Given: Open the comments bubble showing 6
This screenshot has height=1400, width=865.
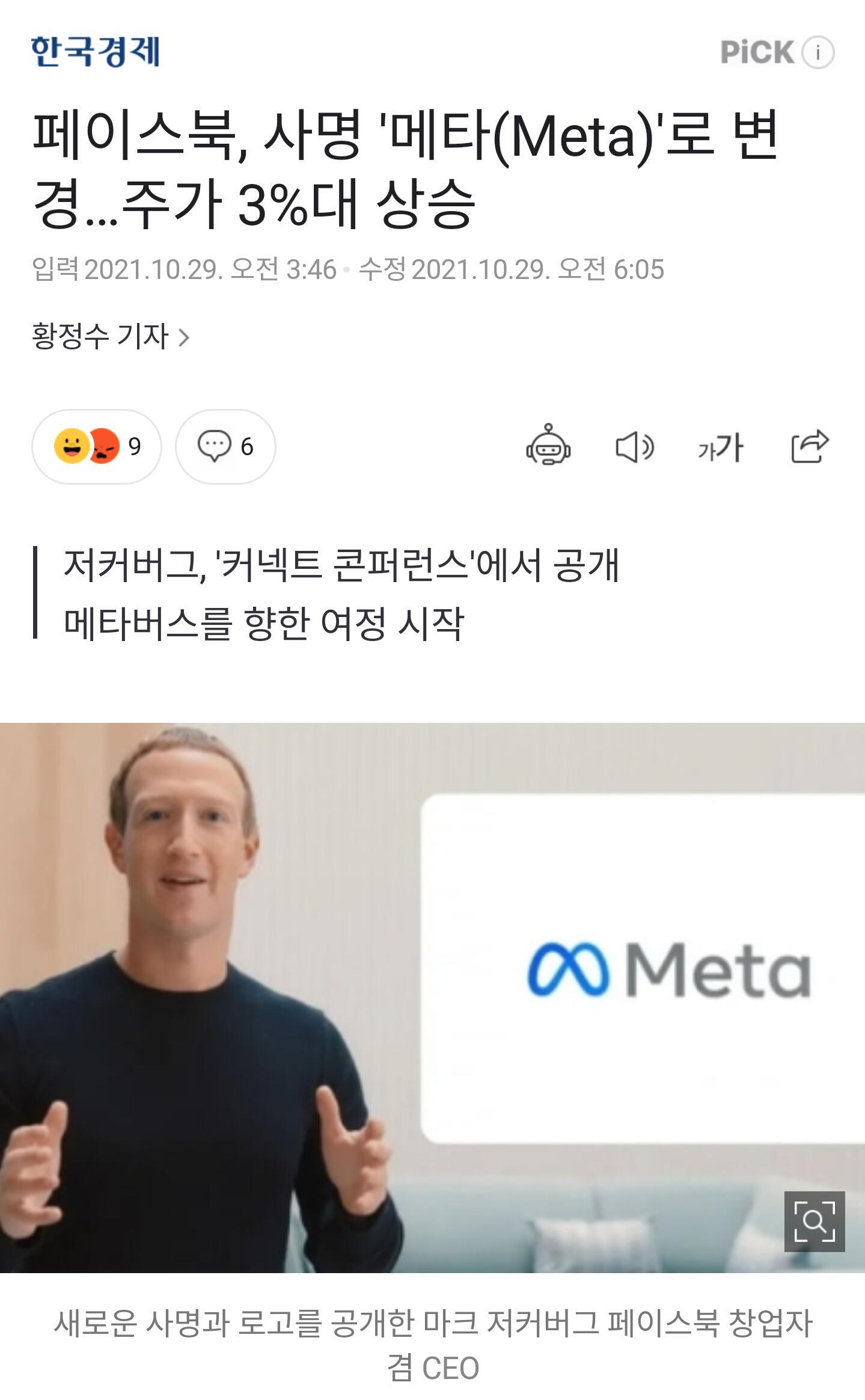Looking at the screenshot, I should pyautogui.click(x=225, y=446).
